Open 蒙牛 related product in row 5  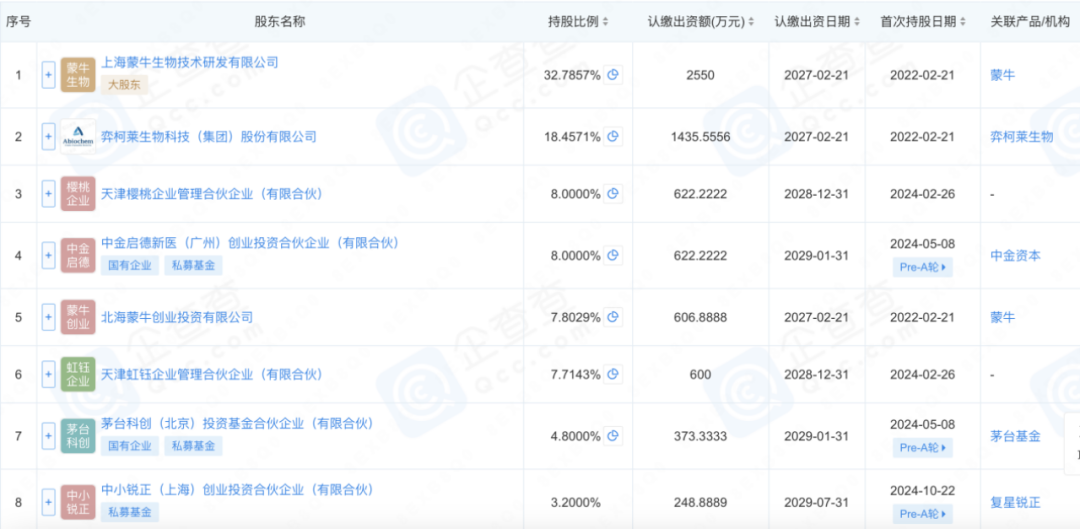tap(1002, 317)
